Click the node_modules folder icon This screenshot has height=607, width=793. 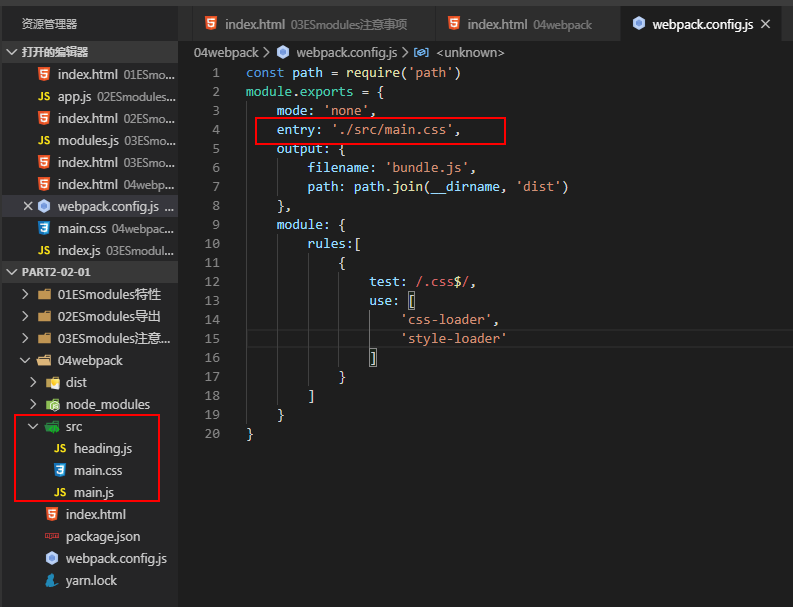coord(52,405)
